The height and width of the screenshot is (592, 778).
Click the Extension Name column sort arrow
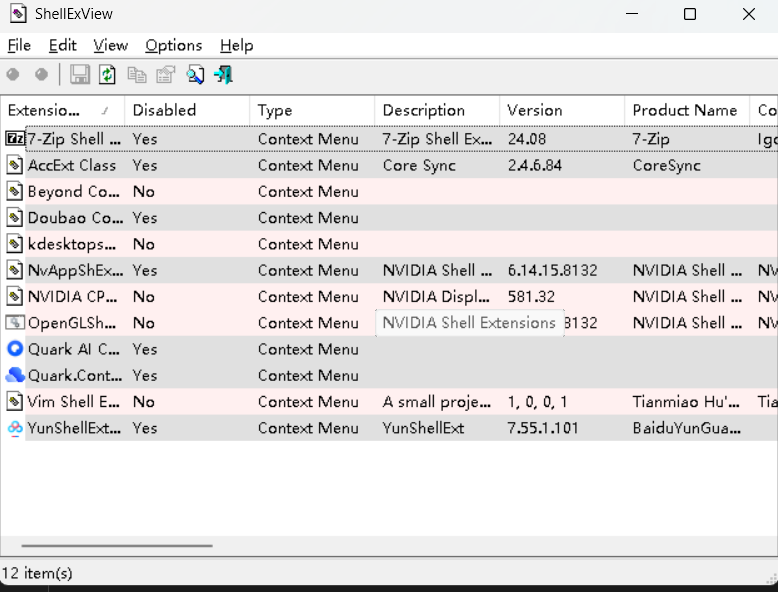click(105, 111)
